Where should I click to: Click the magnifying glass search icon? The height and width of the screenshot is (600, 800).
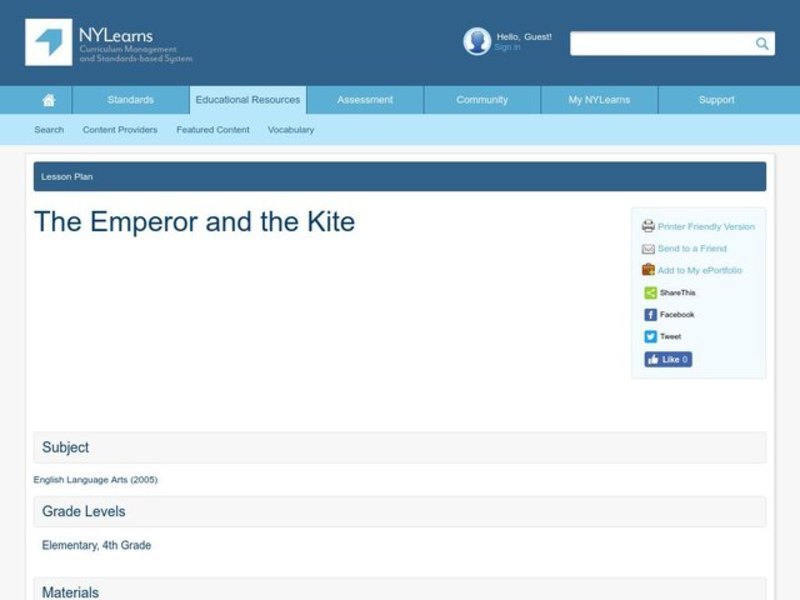(x=761, y=44)
